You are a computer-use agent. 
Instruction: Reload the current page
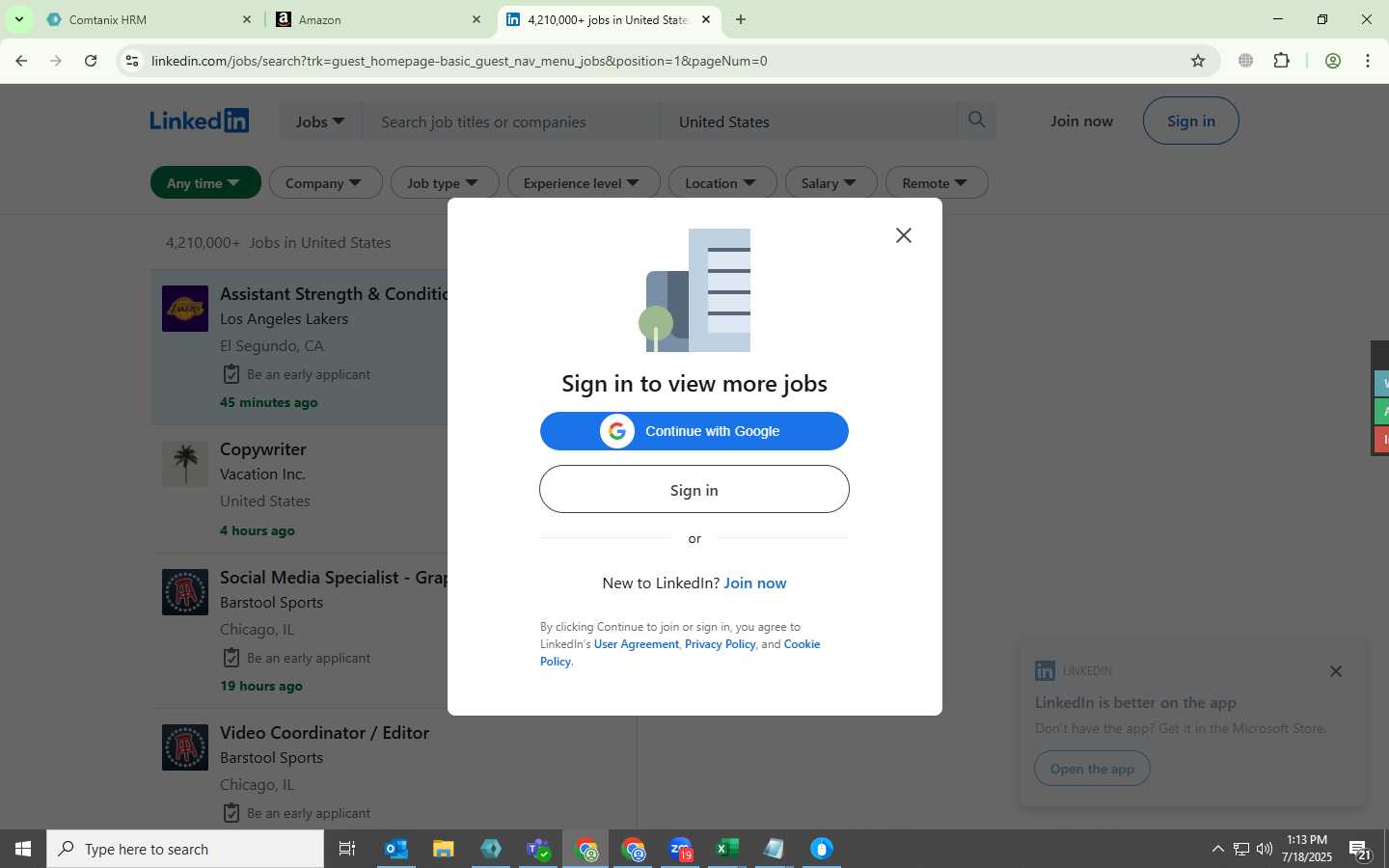pos(91,61)
